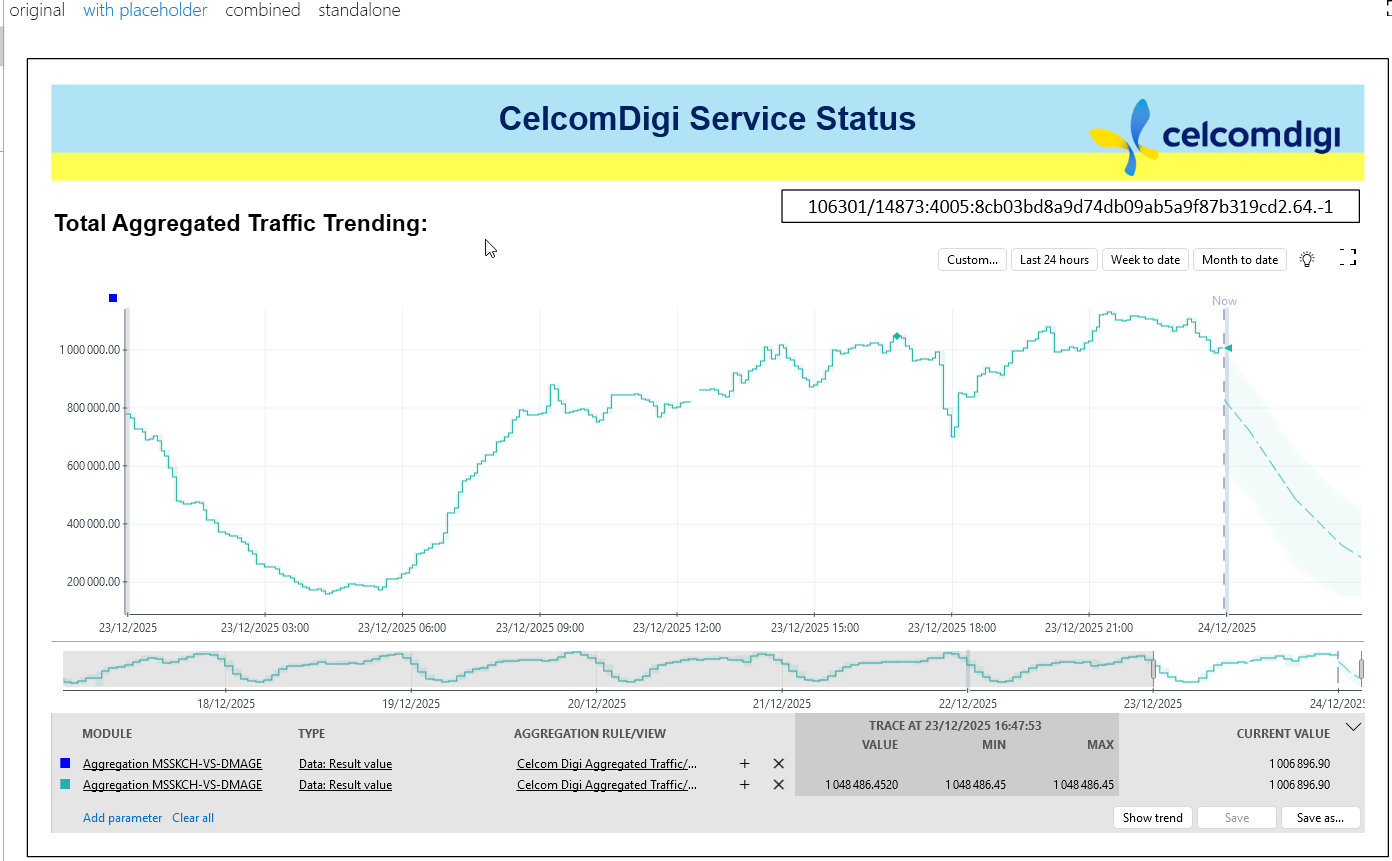Click the 'Add parameter' link
1392x861 pixels.
(122, 818)
